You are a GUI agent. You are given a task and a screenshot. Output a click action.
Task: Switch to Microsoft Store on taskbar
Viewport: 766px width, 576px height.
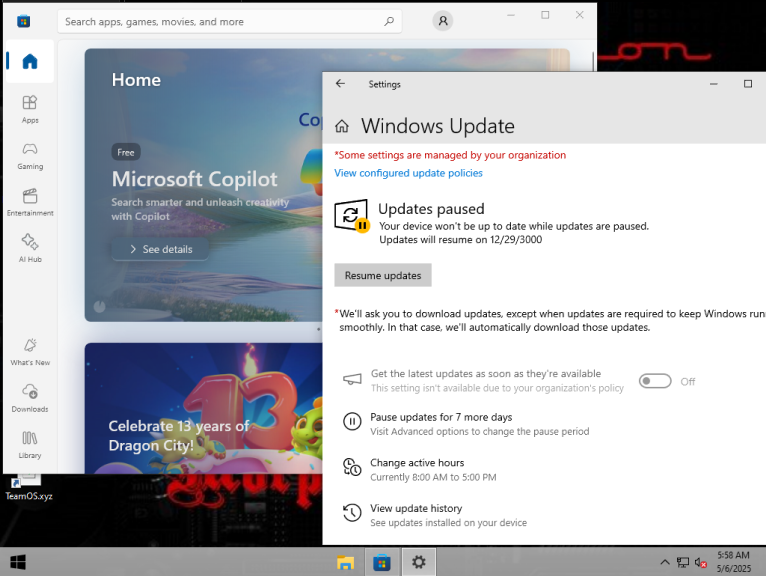[382, 562]
